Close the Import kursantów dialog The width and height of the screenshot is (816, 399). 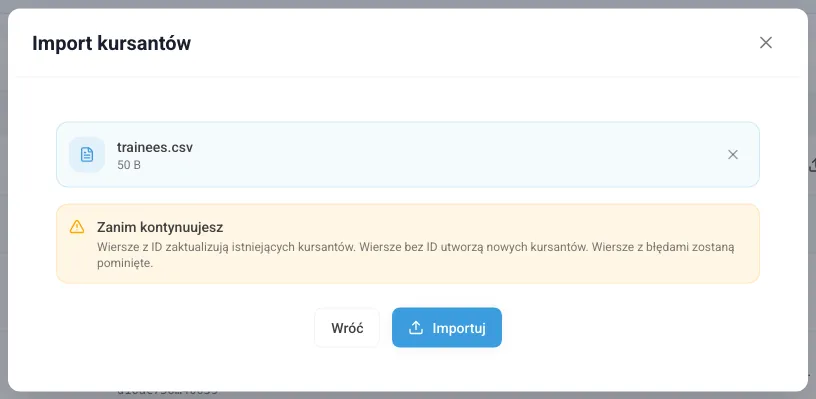766,43
